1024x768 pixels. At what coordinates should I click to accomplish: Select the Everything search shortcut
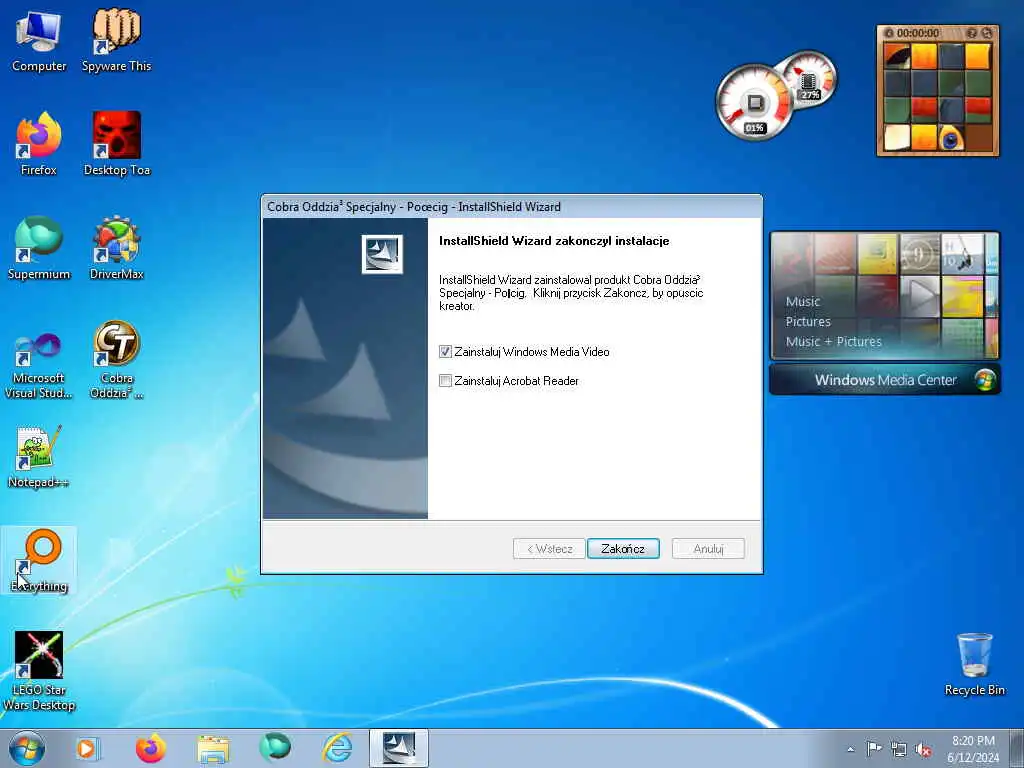coord(39,560)
